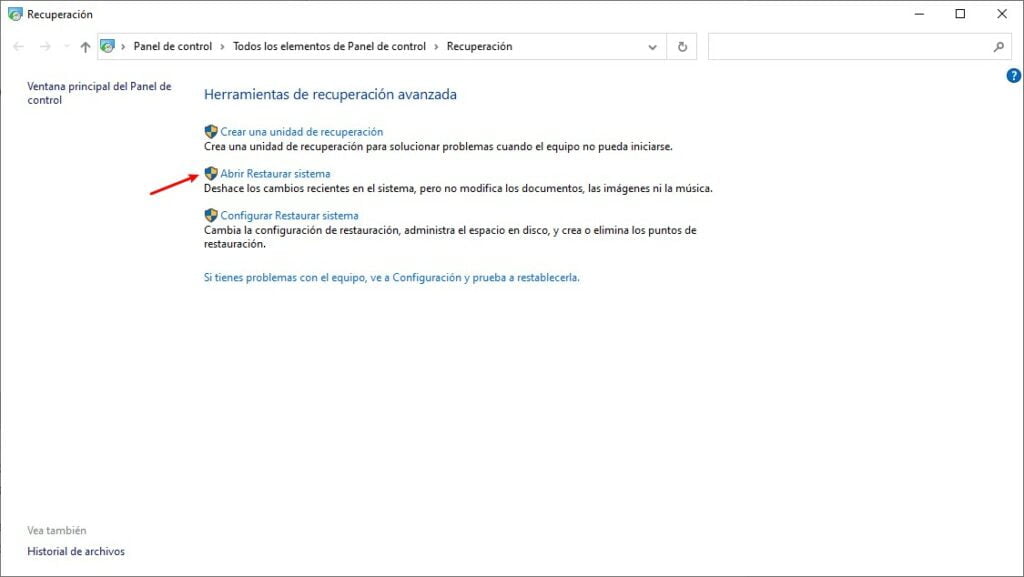The width and height of the screenshot is (1024, 577).
Task: Click the Herramientas de recuperación avanzada heading
Action: pyautogui.click(x=330, y=95)
